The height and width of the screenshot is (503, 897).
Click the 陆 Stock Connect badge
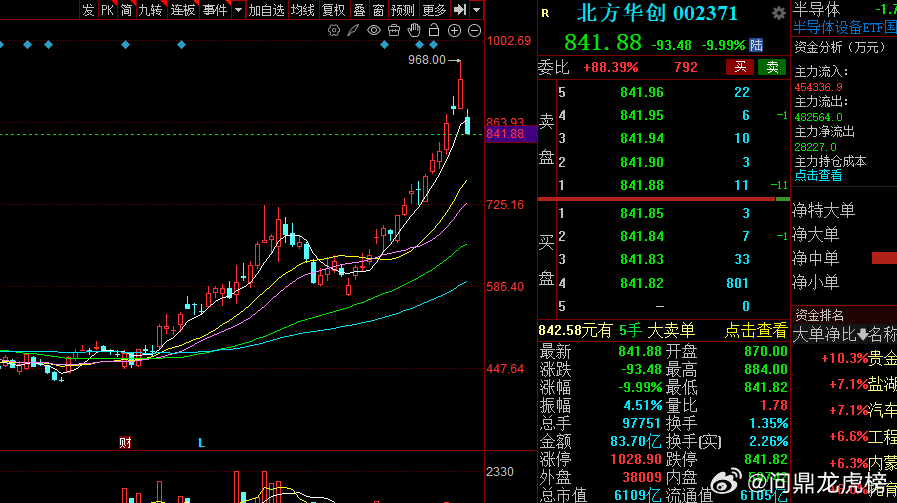click(756, 45)
